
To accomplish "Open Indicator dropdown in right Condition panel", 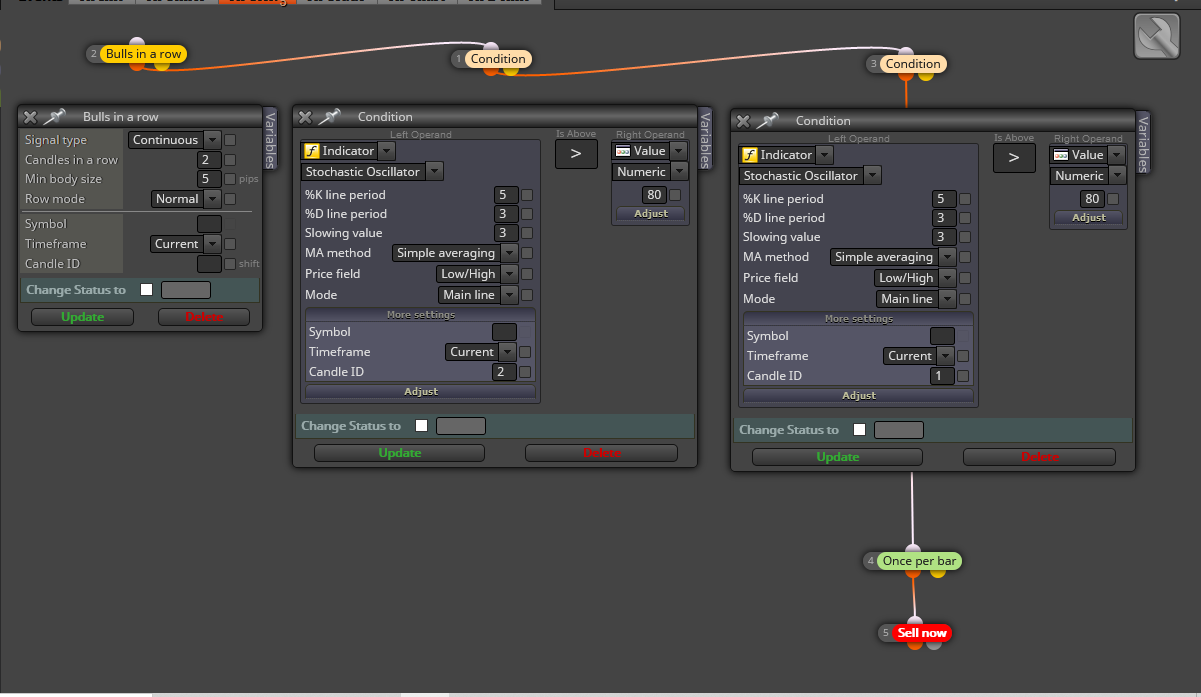I will (786, 155).
